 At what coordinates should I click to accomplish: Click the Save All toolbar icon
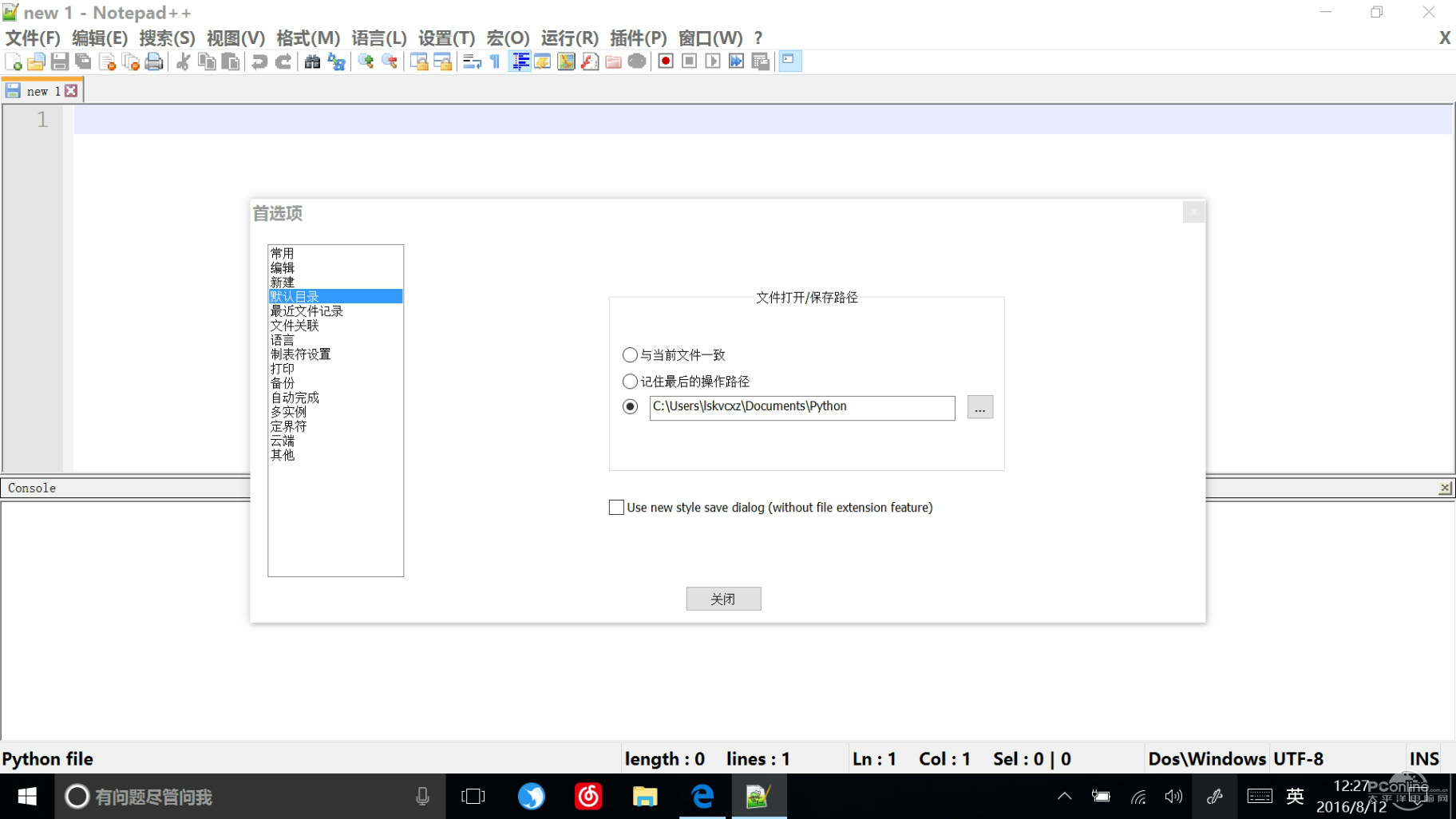(x=83, y=61)
